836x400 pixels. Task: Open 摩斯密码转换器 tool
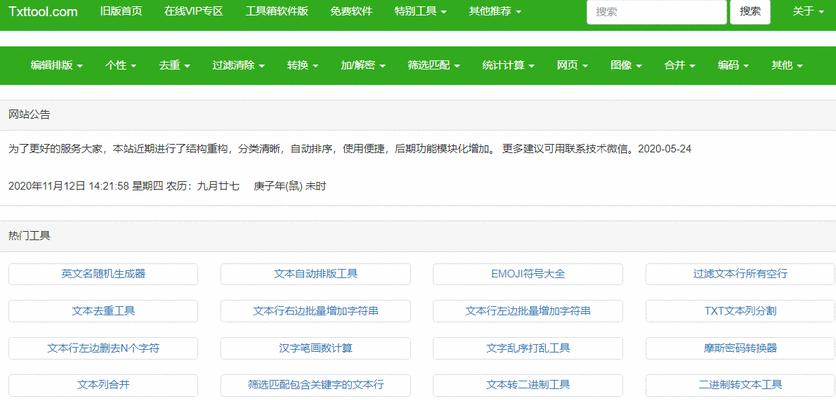click(741, 348)
